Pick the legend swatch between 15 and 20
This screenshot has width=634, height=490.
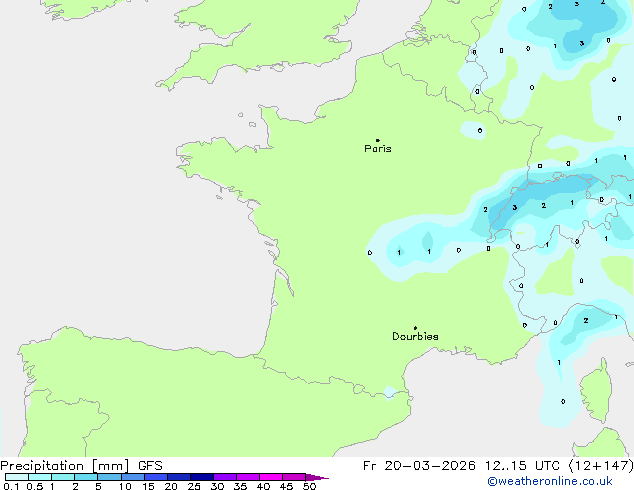click(x=155, y=477)
